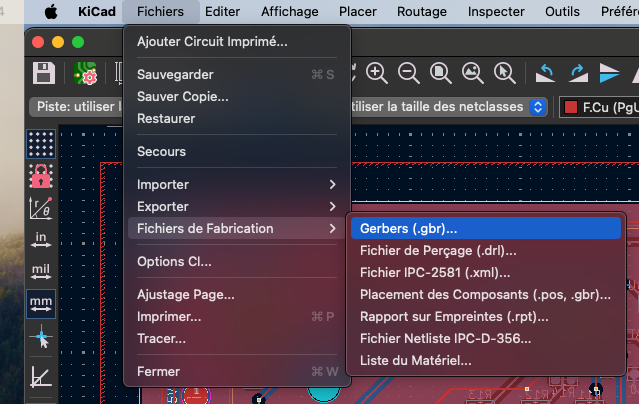This screenshot has height=404, width=639.
Task: Toggle the pink padlock lock icon
Action: (41, 176)
